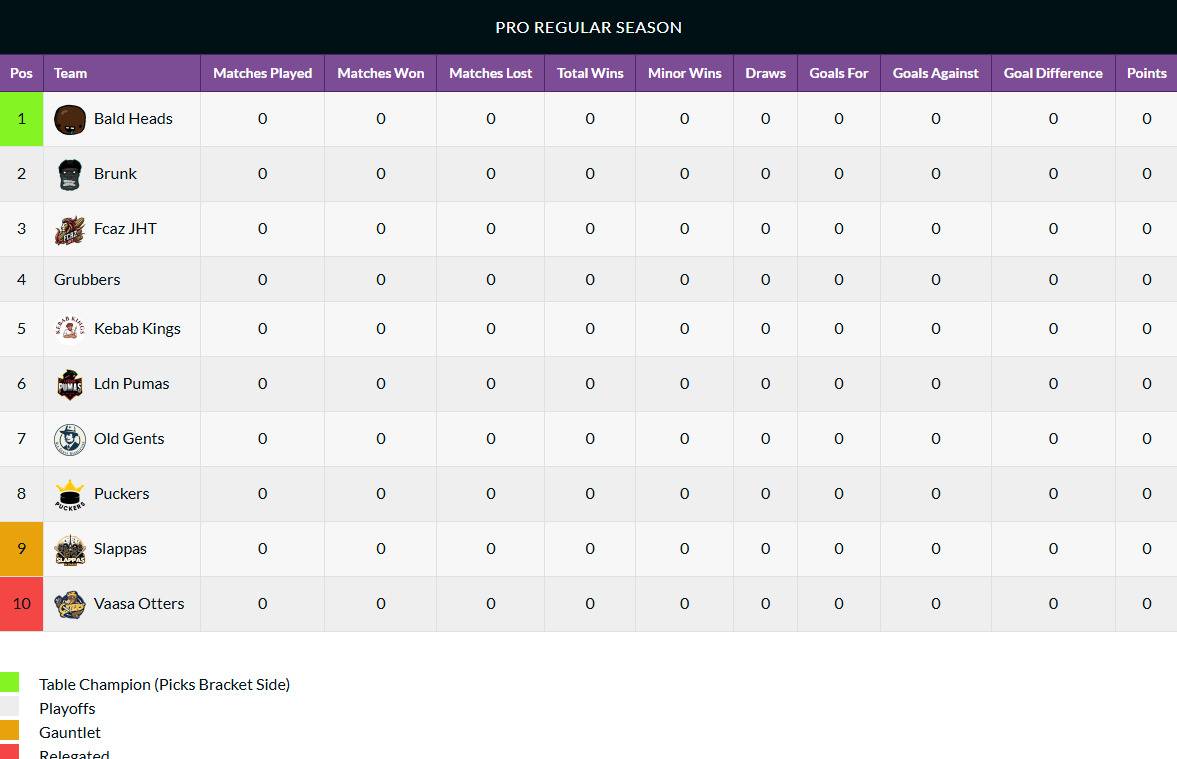Sort by Goals Against column header
The image size is (1177, 759).
pos(935,73)
